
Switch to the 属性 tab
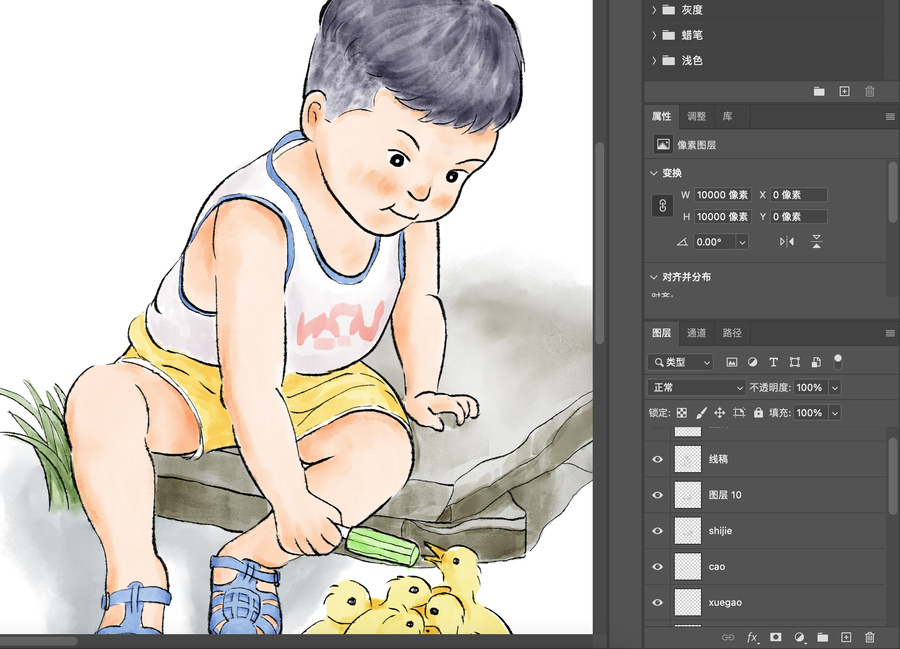[x=661, y=116]
